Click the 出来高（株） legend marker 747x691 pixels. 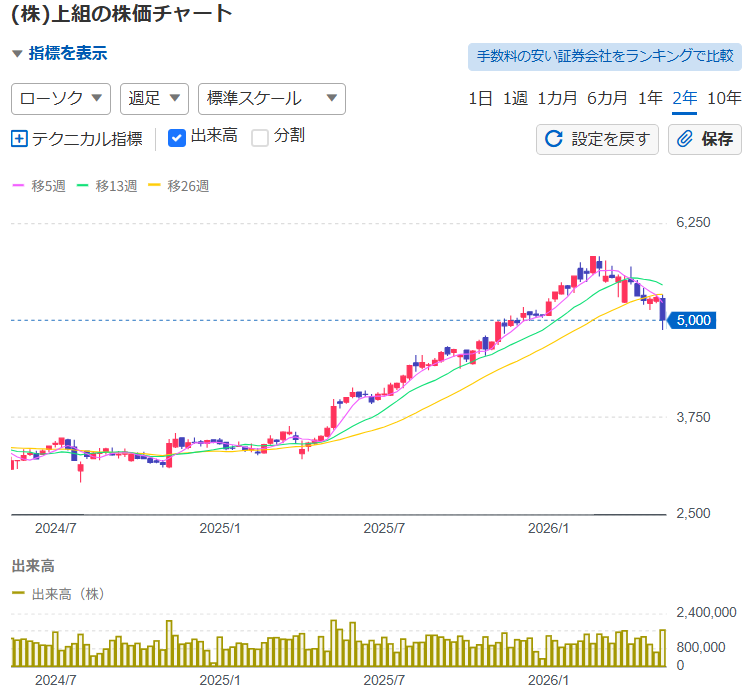(x=18, y=593)
